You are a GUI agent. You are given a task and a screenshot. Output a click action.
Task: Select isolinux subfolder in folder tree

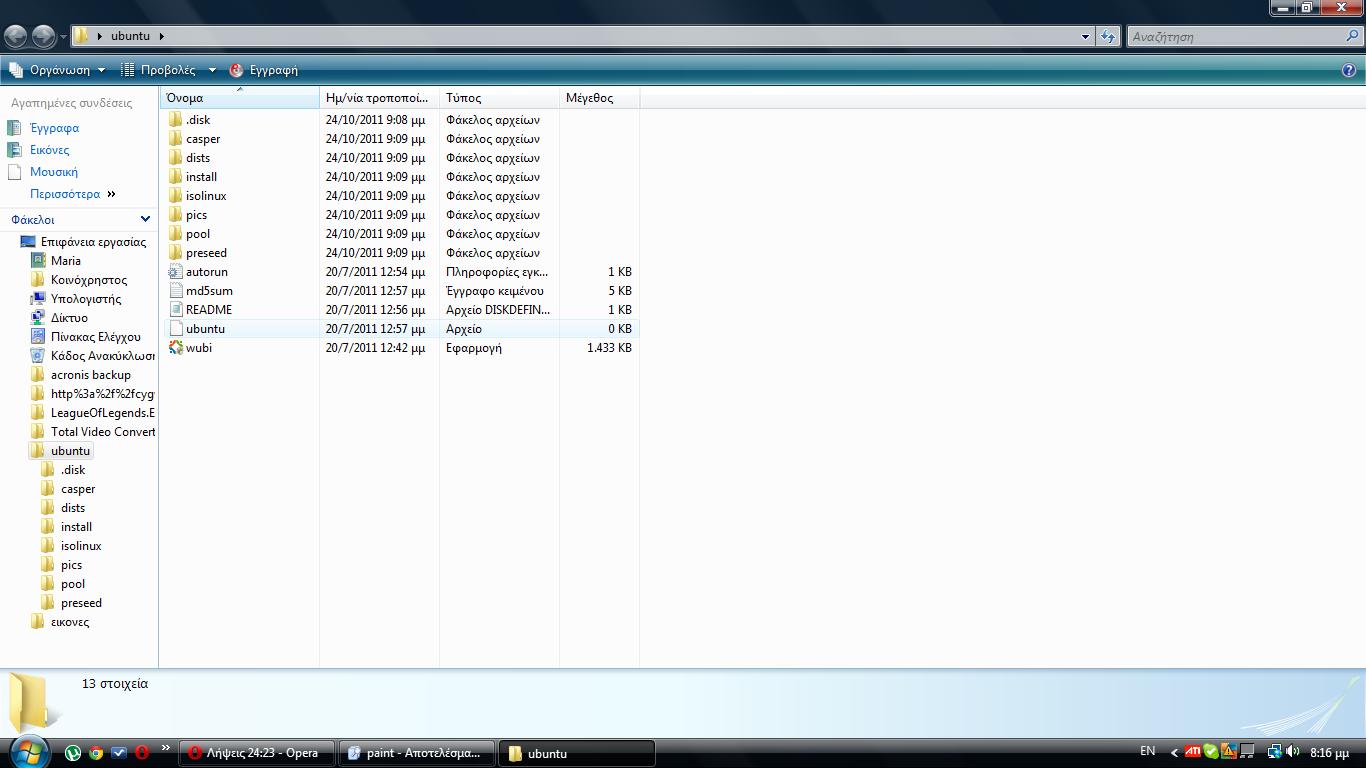pyautogui.click(x=81, y=546)
